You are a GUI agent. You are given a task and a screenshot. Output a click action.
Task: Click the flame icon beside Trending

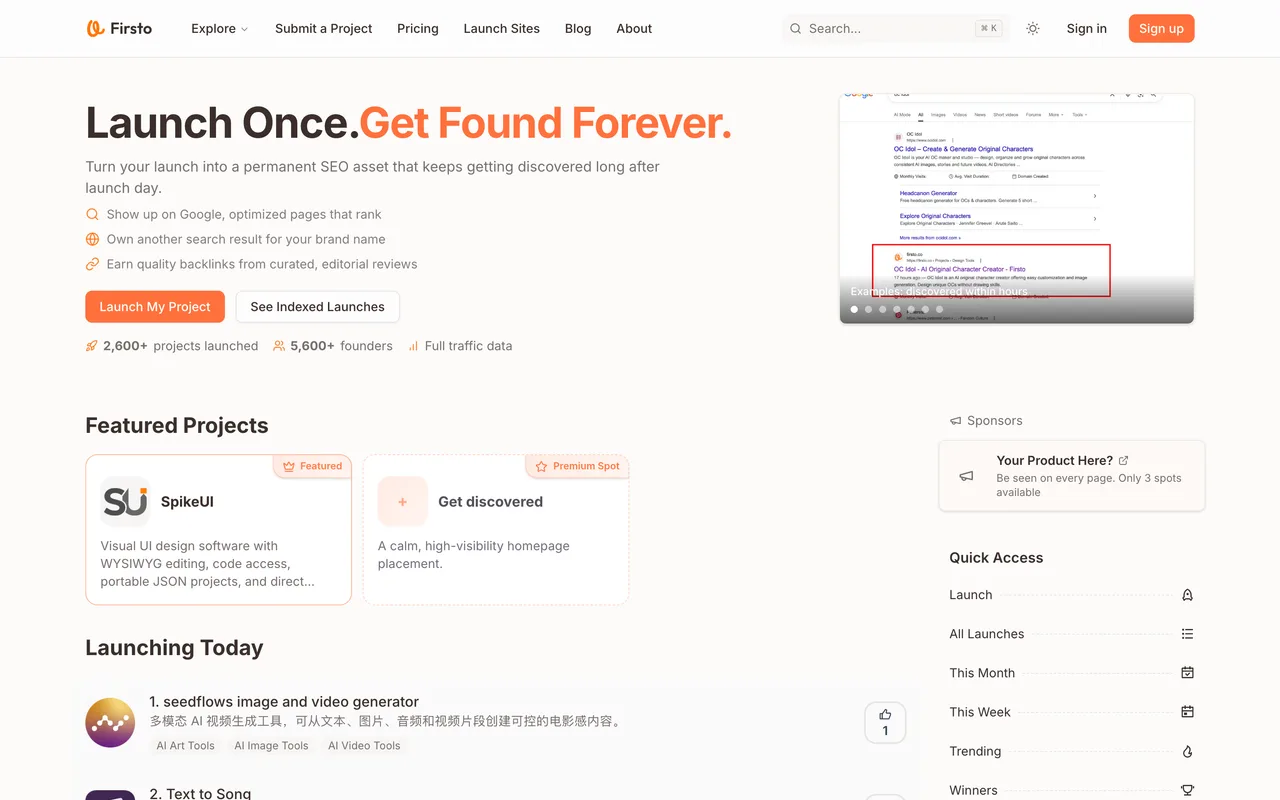1187,751
